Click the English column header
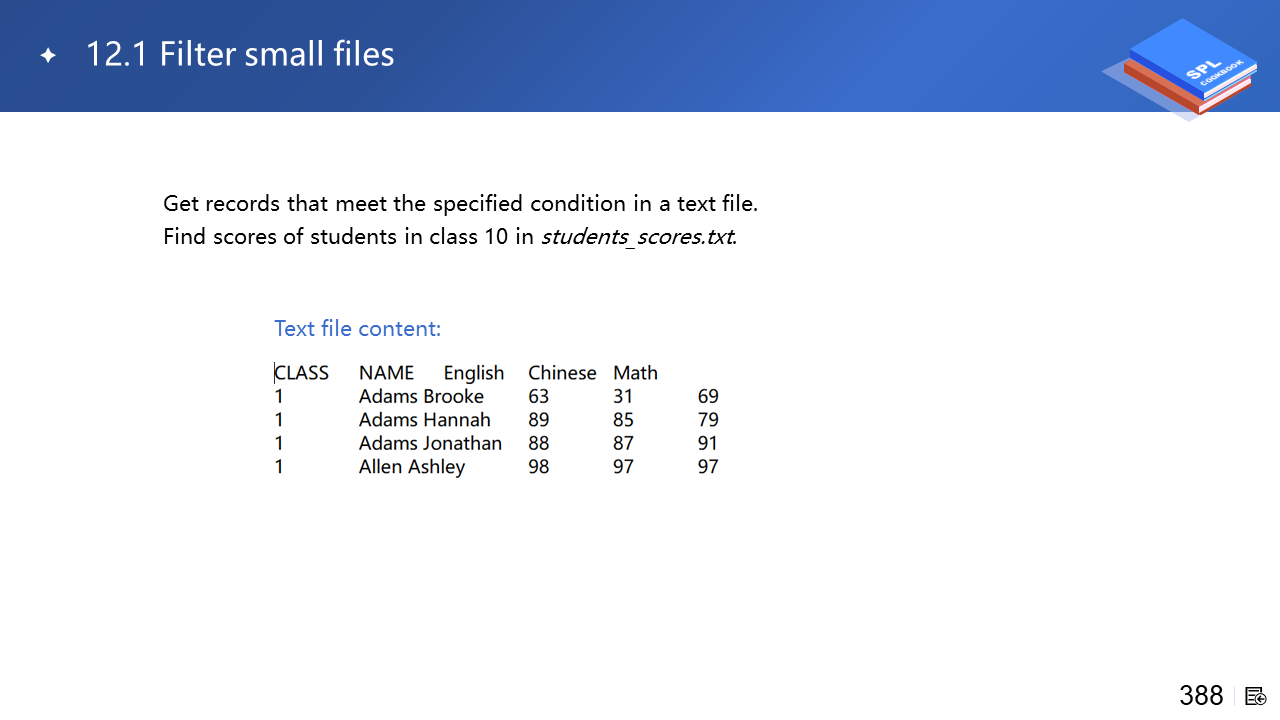The width and height of the screenshot is (1280, 720). [x=474, y=373]
